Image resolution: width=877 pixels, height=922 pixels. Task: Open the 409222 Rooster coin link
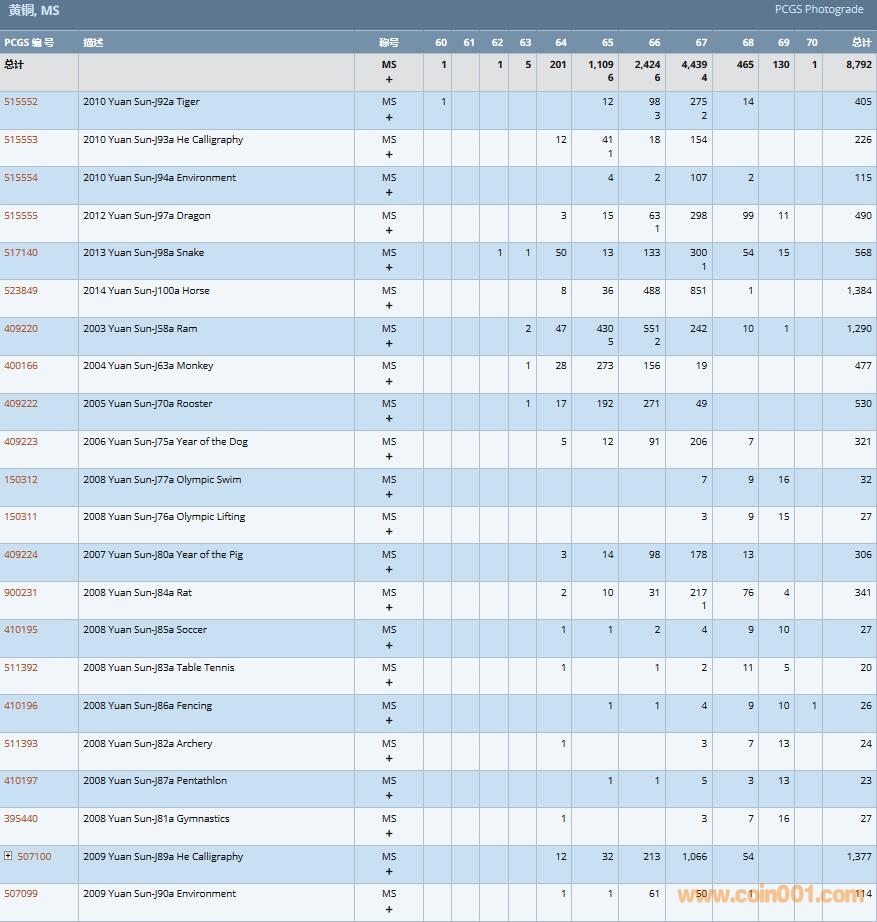click(x=21, y=404)
